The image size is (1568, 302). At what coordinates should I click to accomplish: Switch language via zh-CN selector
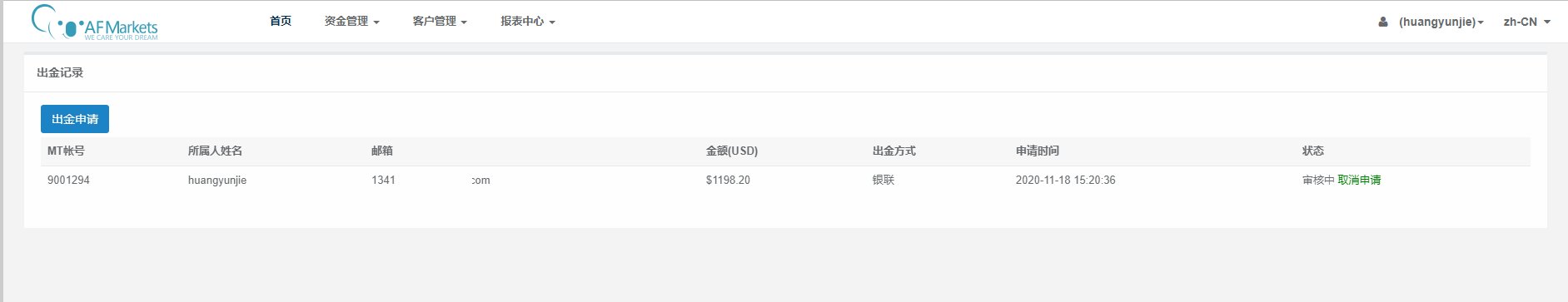click(1526, 22)
